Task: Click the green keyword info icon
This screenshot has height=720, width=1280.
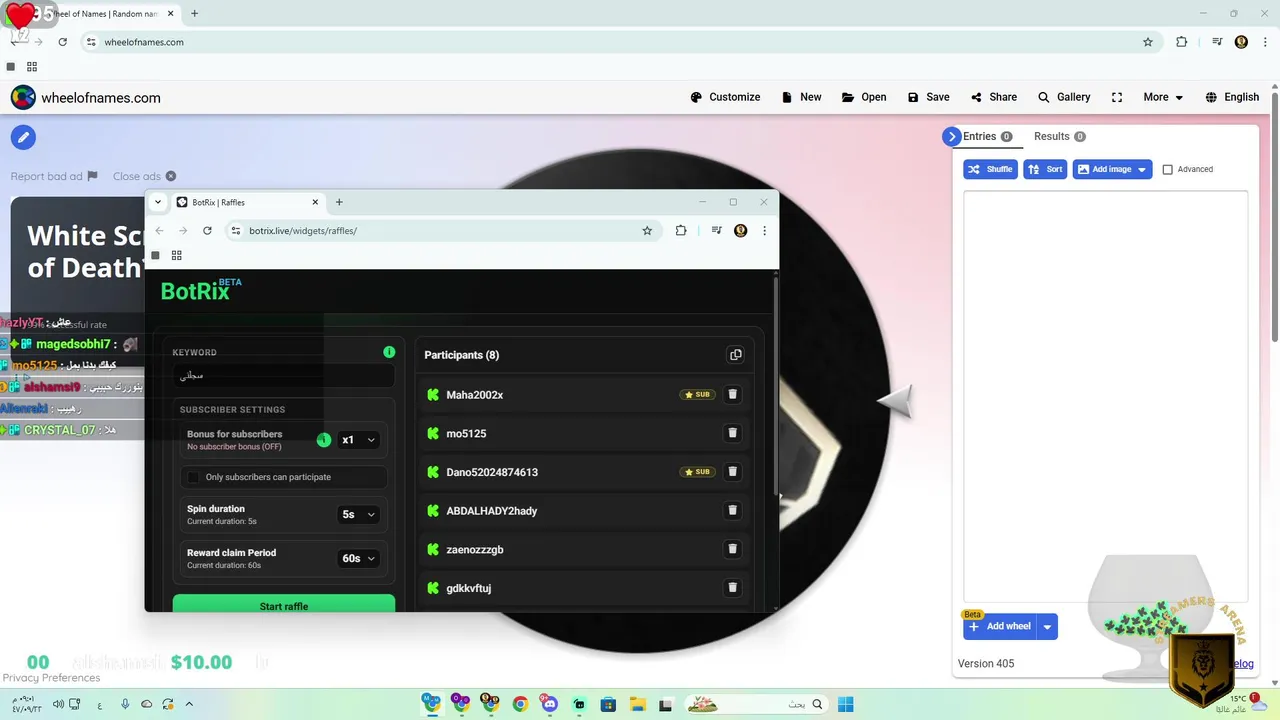Action: pyautogui.click(x=389, y=352)
